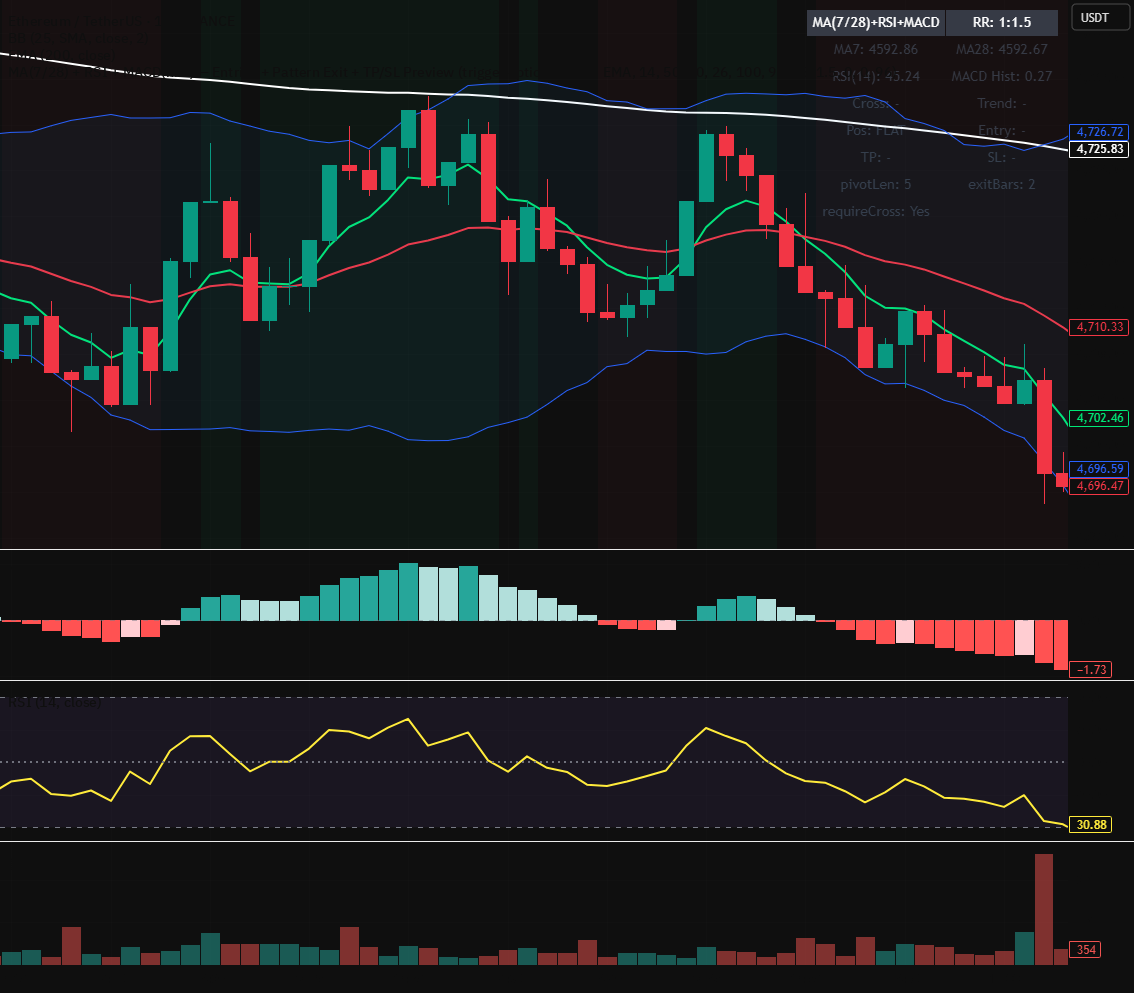The width and height of the screenshot is (1134, 993).
Task: Click the MA(7/28)+RSI+MACD table header
Action: 876,22
